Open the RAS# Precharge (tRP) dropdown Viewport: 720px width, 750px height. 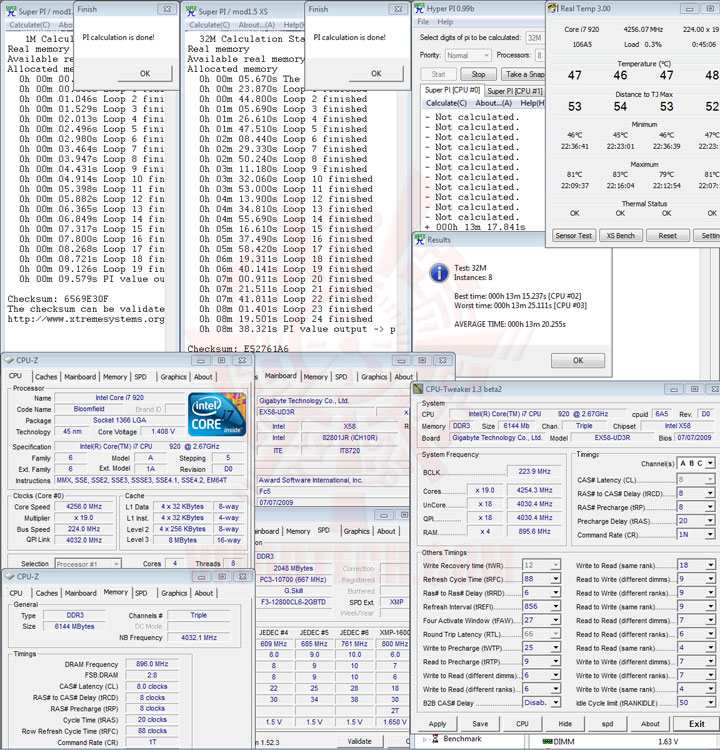(x=710, y=507)
